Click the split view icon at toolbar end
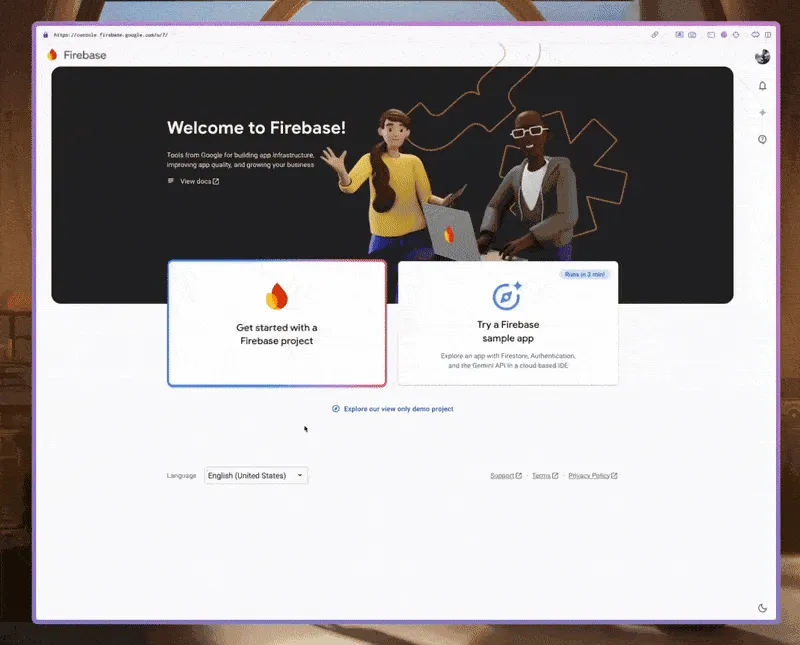 [x=768, y=34]
